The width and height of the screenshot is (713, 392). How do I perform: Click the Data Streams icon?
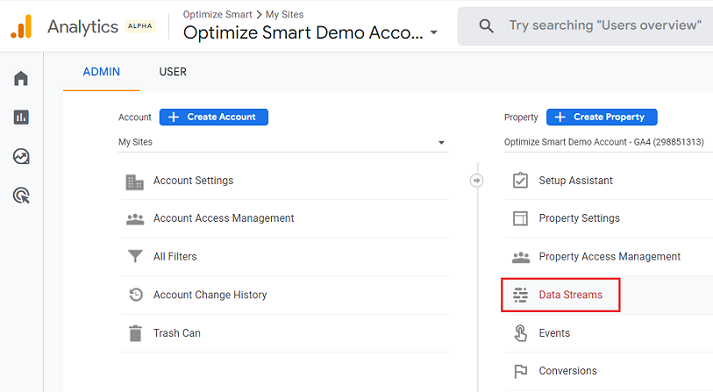pos(520,295)
